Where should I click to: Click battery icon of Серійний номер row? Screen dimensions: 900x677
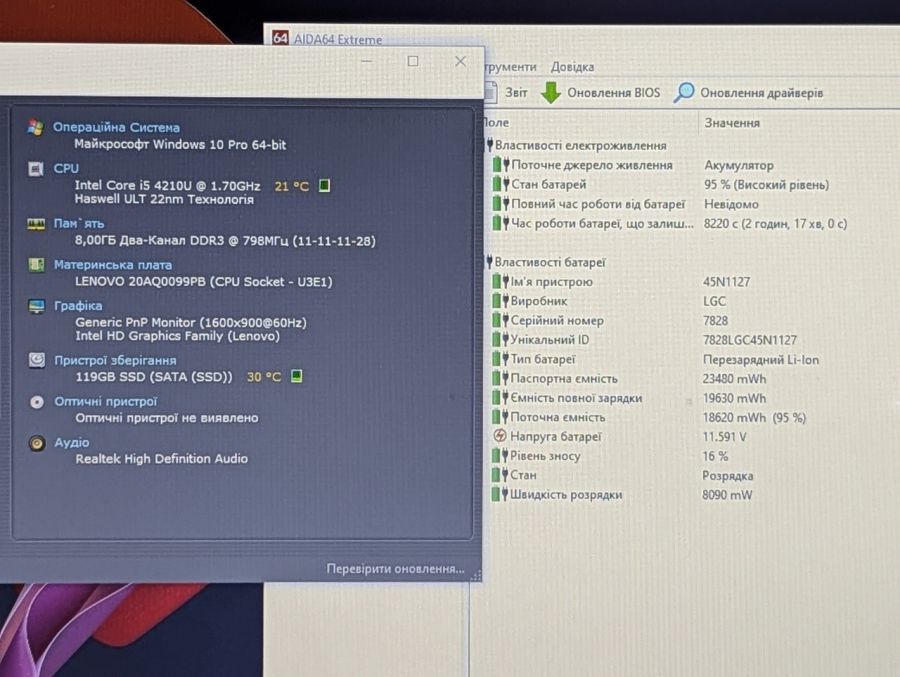(501, 320)
